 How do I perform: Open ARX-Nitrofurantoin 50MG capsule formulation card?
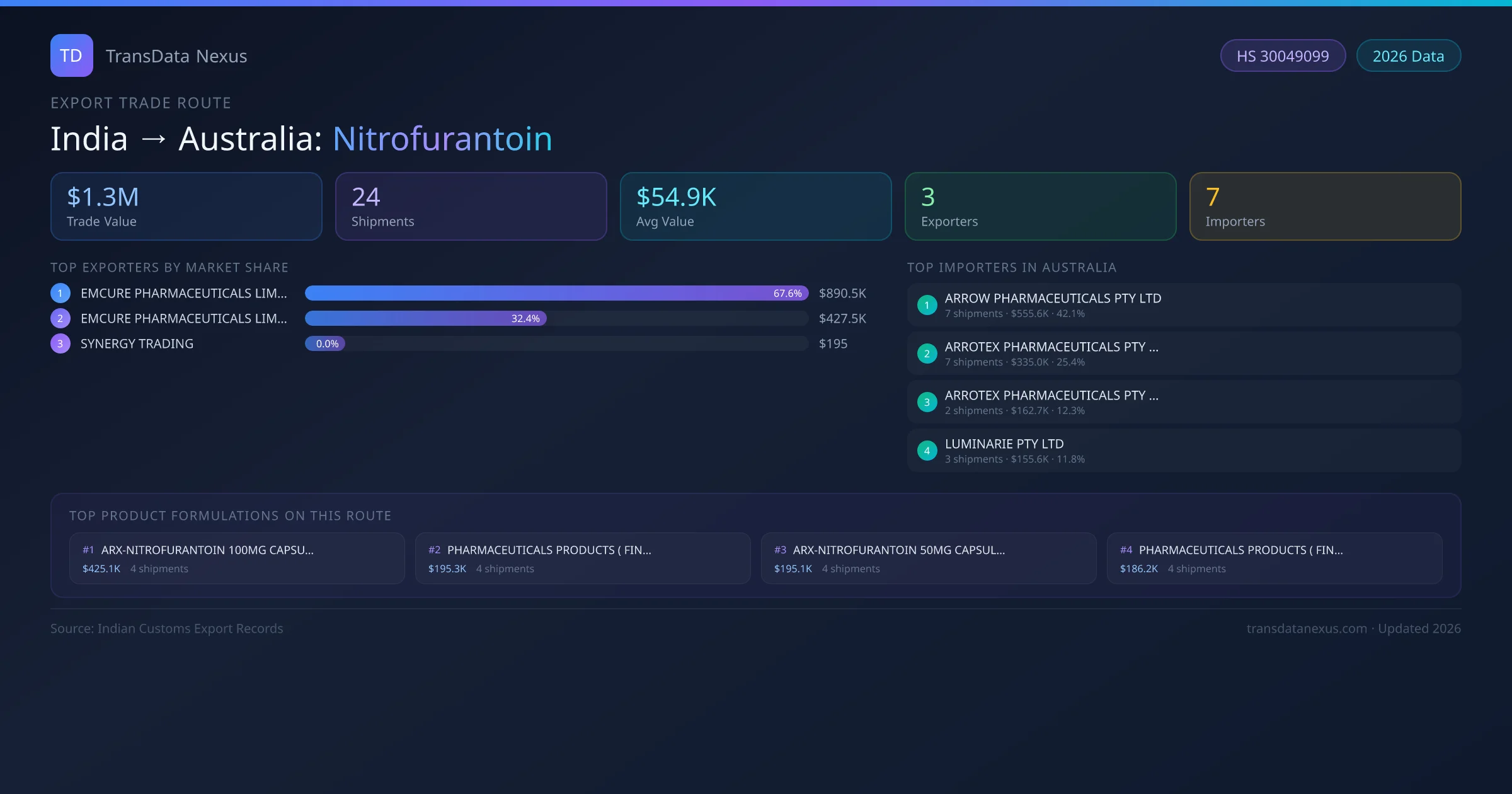pyautogui.click(x=928, y=558)
